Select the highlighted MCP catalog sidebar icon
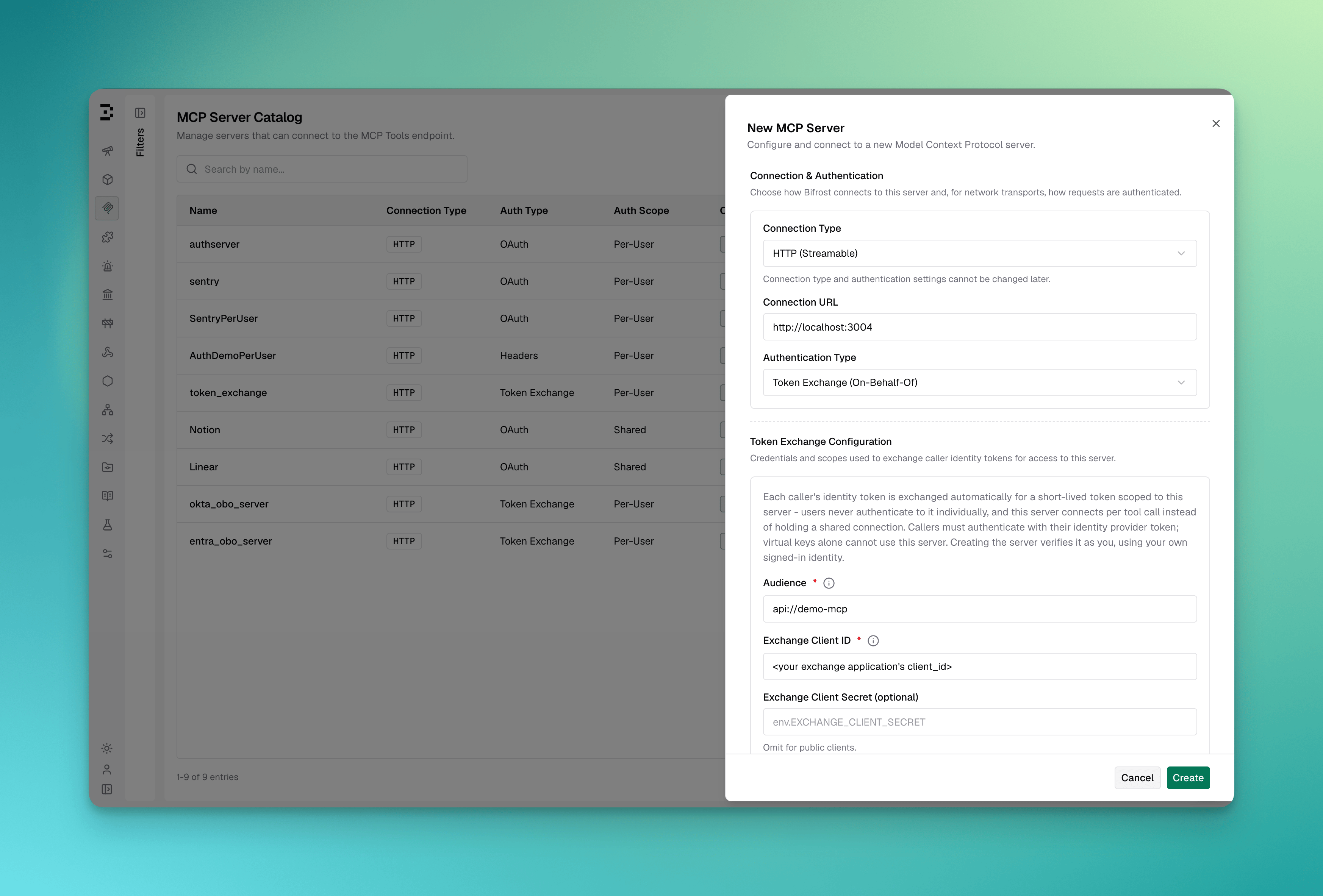Image resolution: width=1323 pixels, height=896 pixels. tap(107, 208)
